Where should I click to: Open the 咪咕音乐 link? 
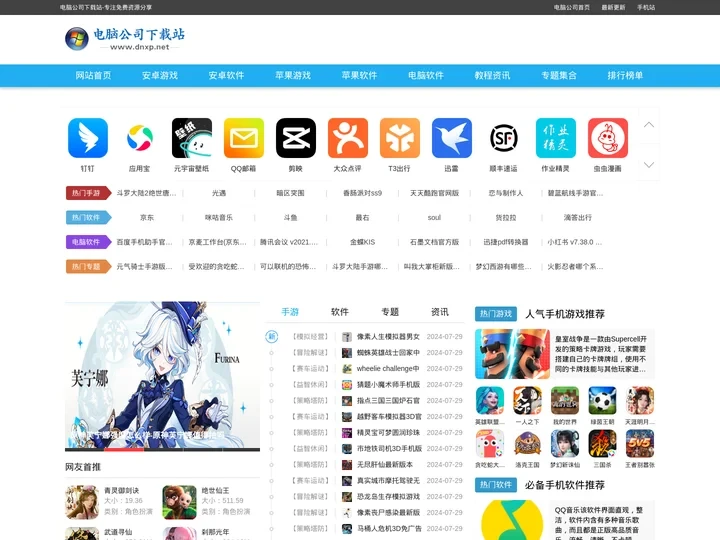pos(219,218)
